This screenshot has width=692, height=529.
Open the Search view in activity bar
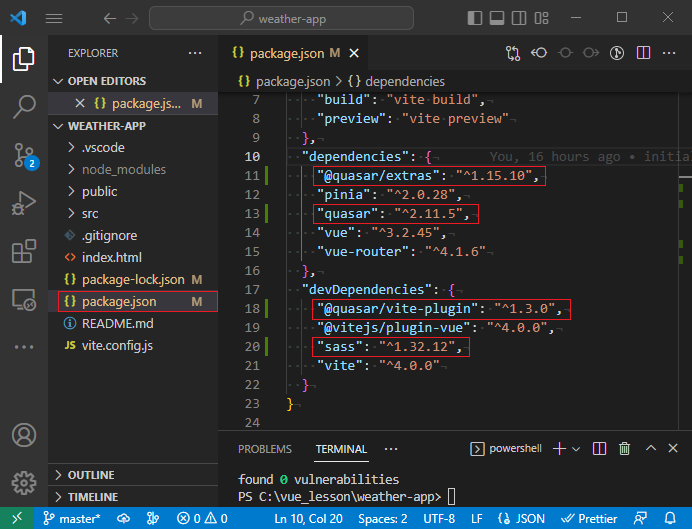(23, 107)
